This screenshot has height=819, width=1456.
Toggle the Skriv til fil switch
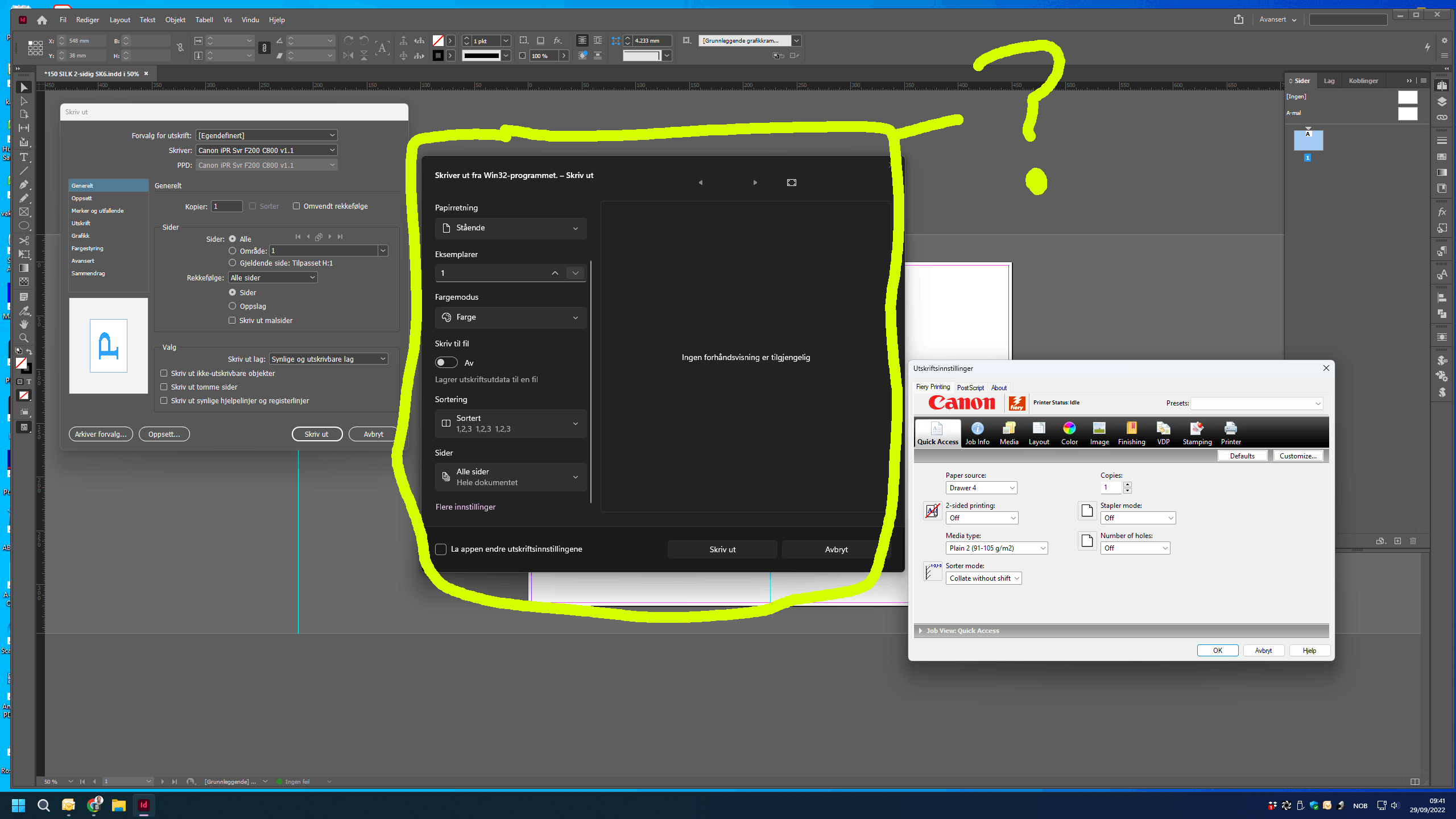point(446,363)
